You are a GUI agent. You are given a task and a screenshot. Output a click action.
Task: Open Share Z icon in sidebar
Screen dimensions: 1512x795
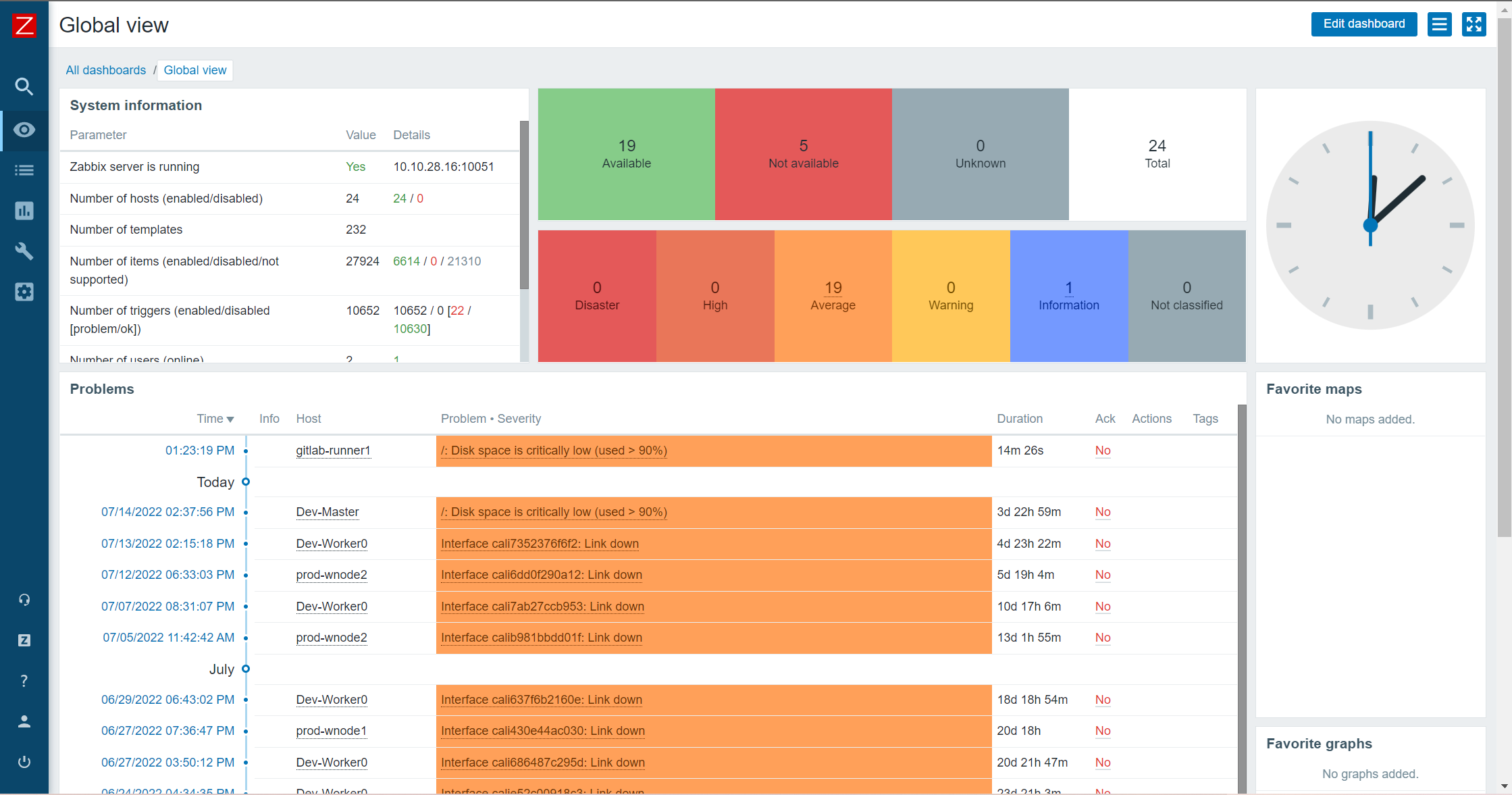[24, 640]
